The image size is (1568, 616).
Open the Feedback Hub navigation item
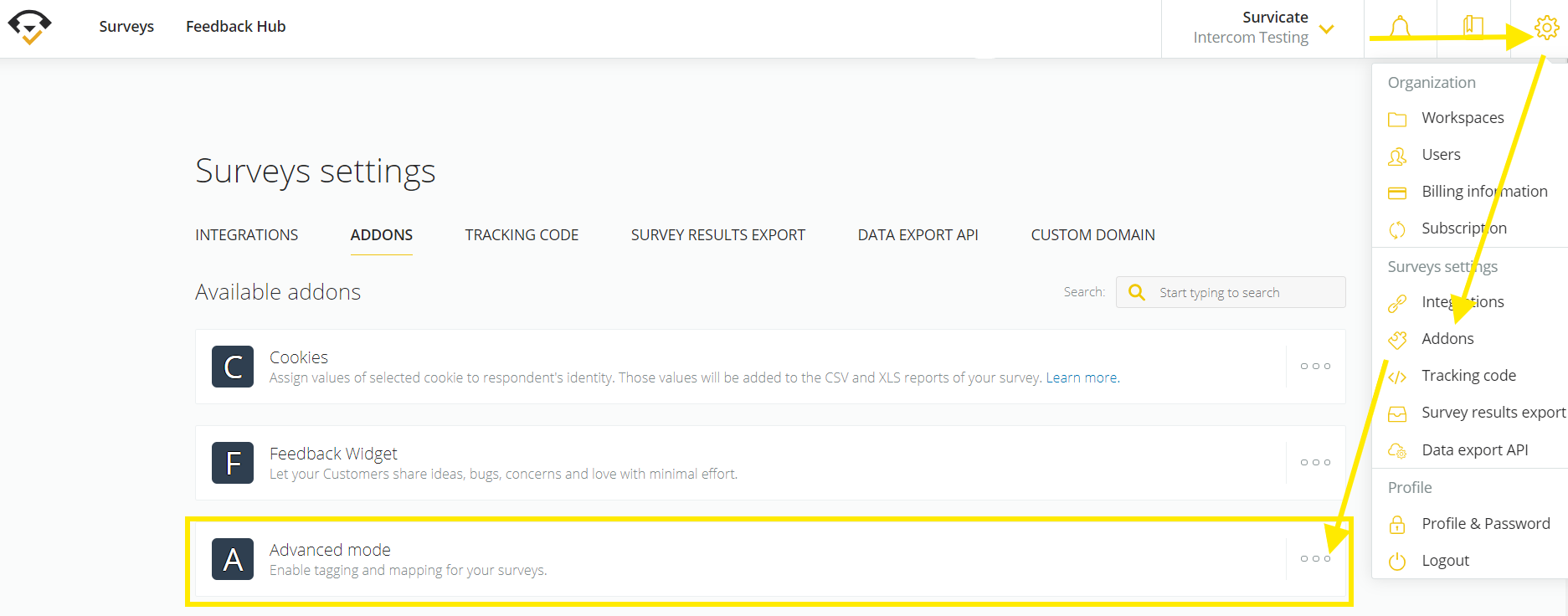pyautogui.click(x=236, y=26)
